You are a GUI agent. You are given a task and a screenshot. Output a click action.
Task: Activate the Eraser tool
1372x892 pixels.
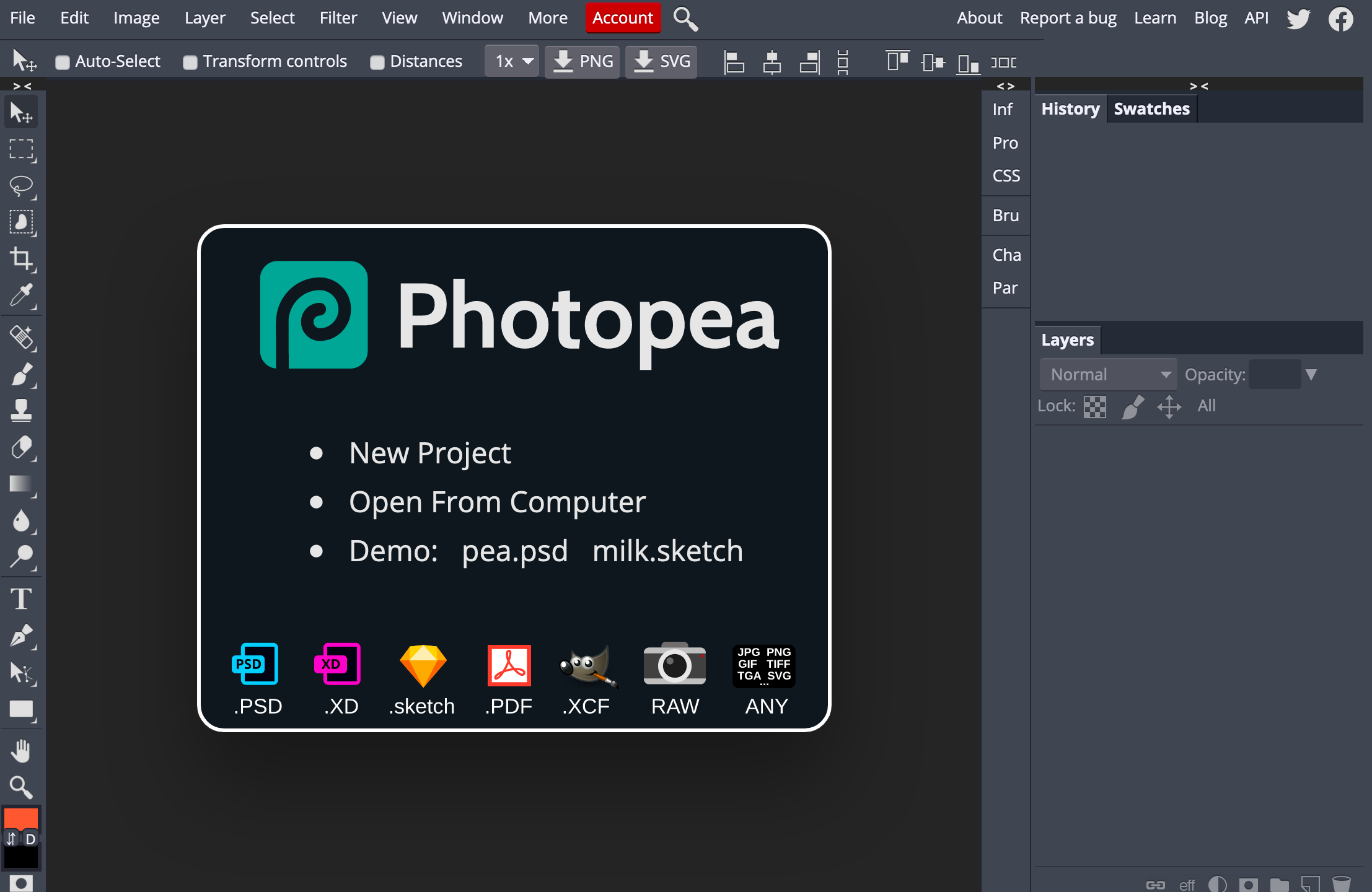pyautogui.click(x=22, y=447)
